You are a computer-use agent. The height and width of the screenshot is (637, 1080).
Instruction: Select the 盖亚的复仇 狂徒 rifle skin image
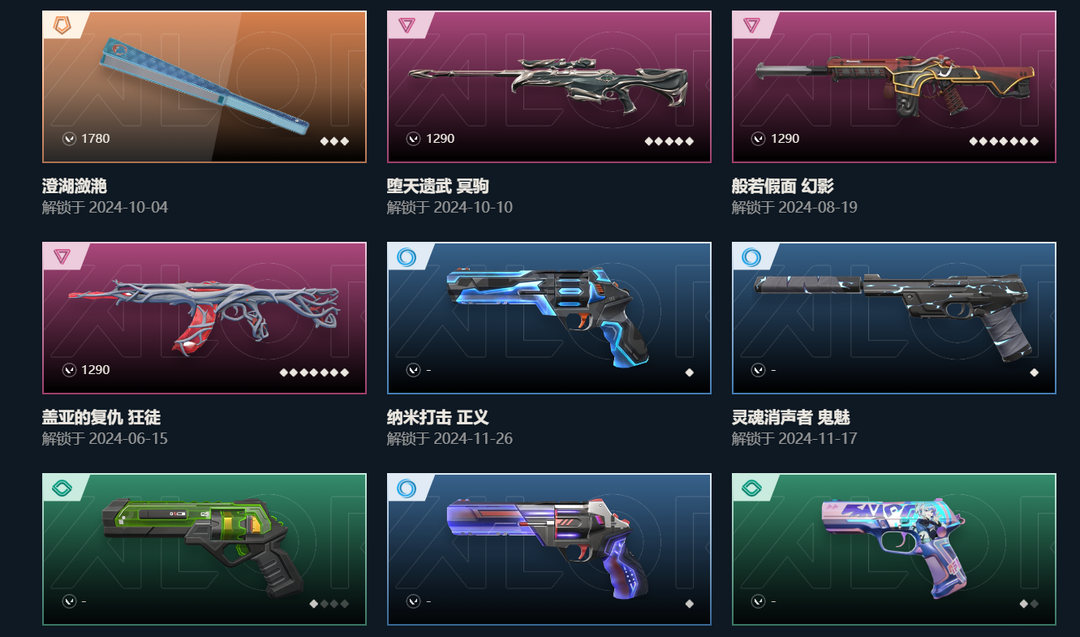coord(204,318)
